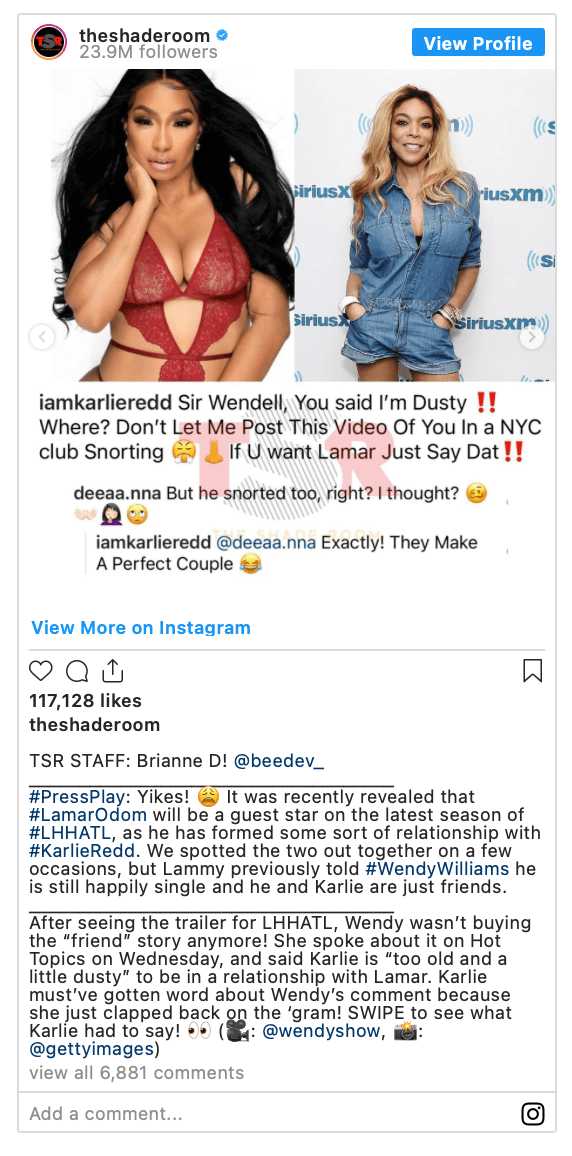
Task: Click the heart like icon
Action: (41, 671)
